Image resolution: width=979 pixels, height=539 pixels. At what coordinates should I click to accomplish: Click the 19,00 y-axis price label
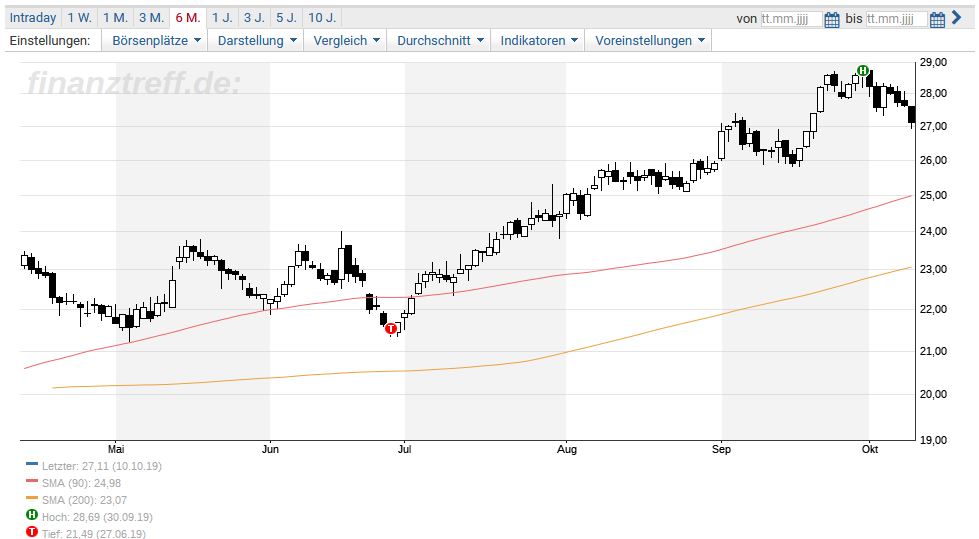coord(933,440)
